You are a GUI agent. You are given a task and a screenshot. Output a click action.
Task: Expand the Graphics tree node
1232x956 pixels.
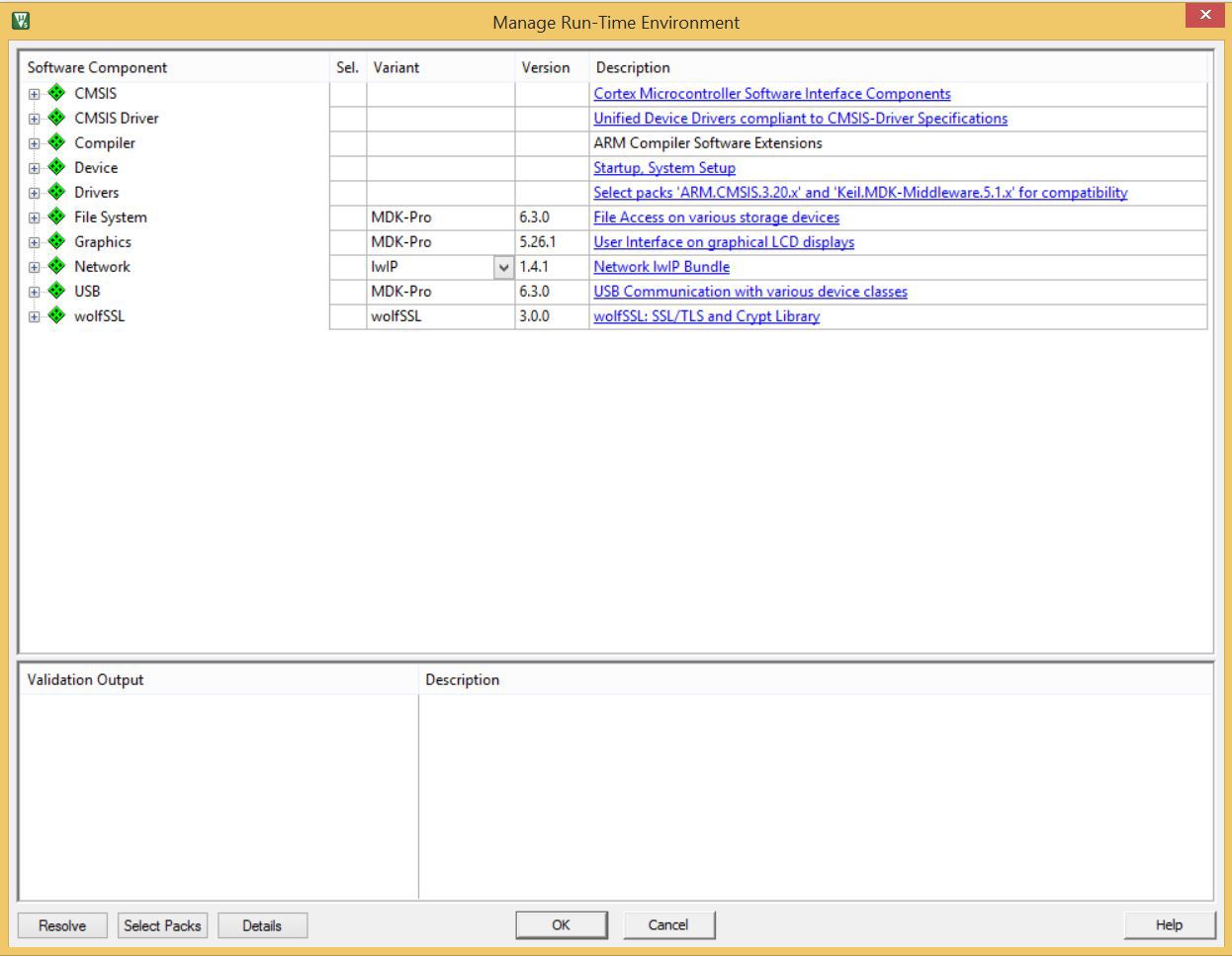pyautogui.click(x=35, y=242)
